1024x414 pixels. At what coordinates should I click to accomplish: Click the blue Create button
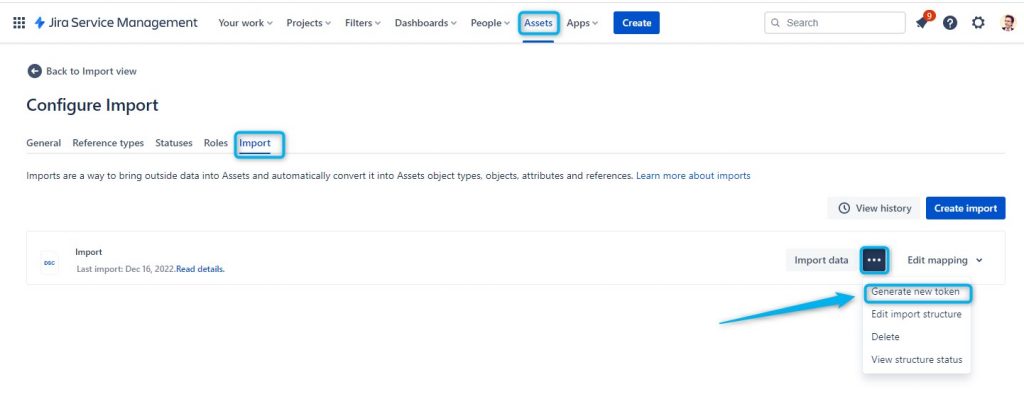[x=636, y=23]
